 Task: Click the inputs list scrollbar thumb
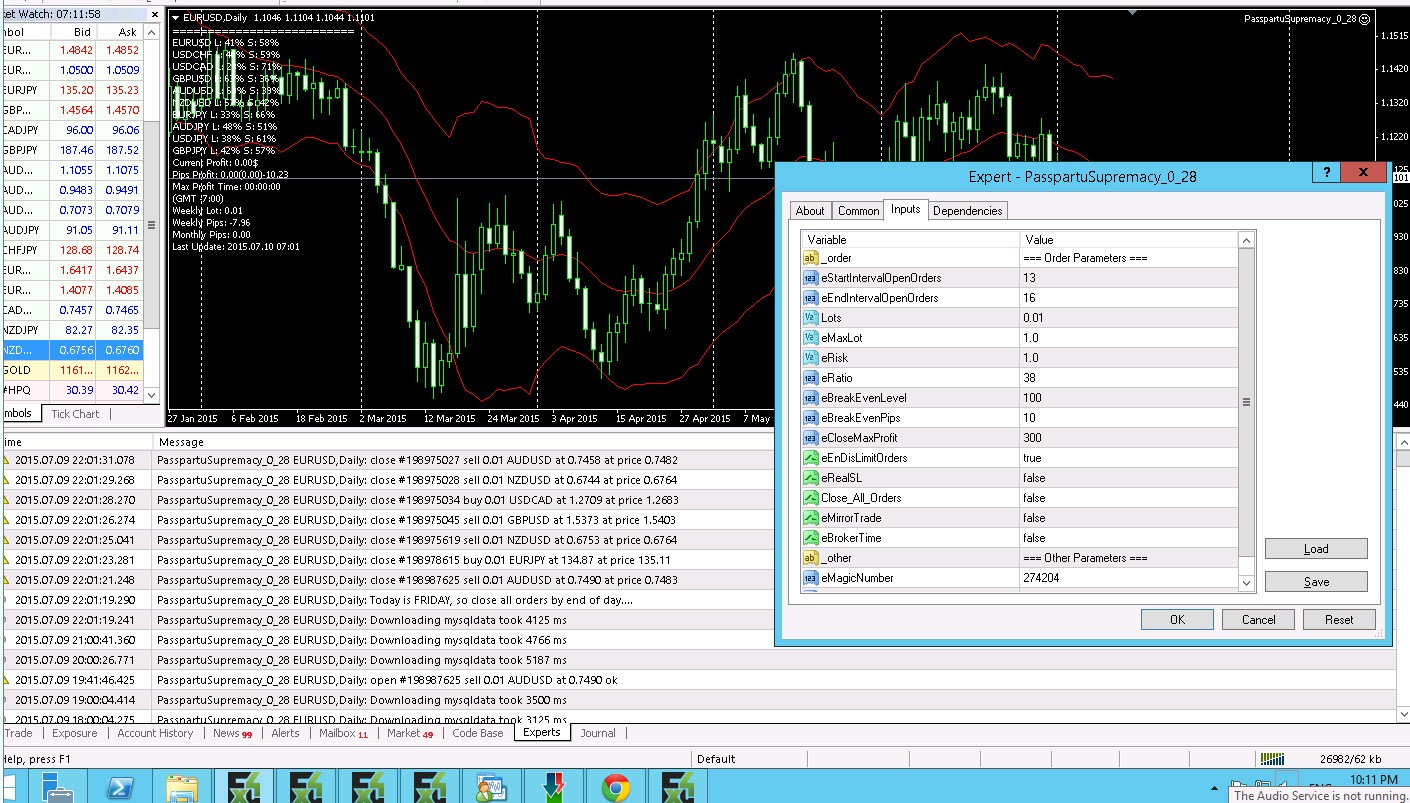click(1246, 402)
